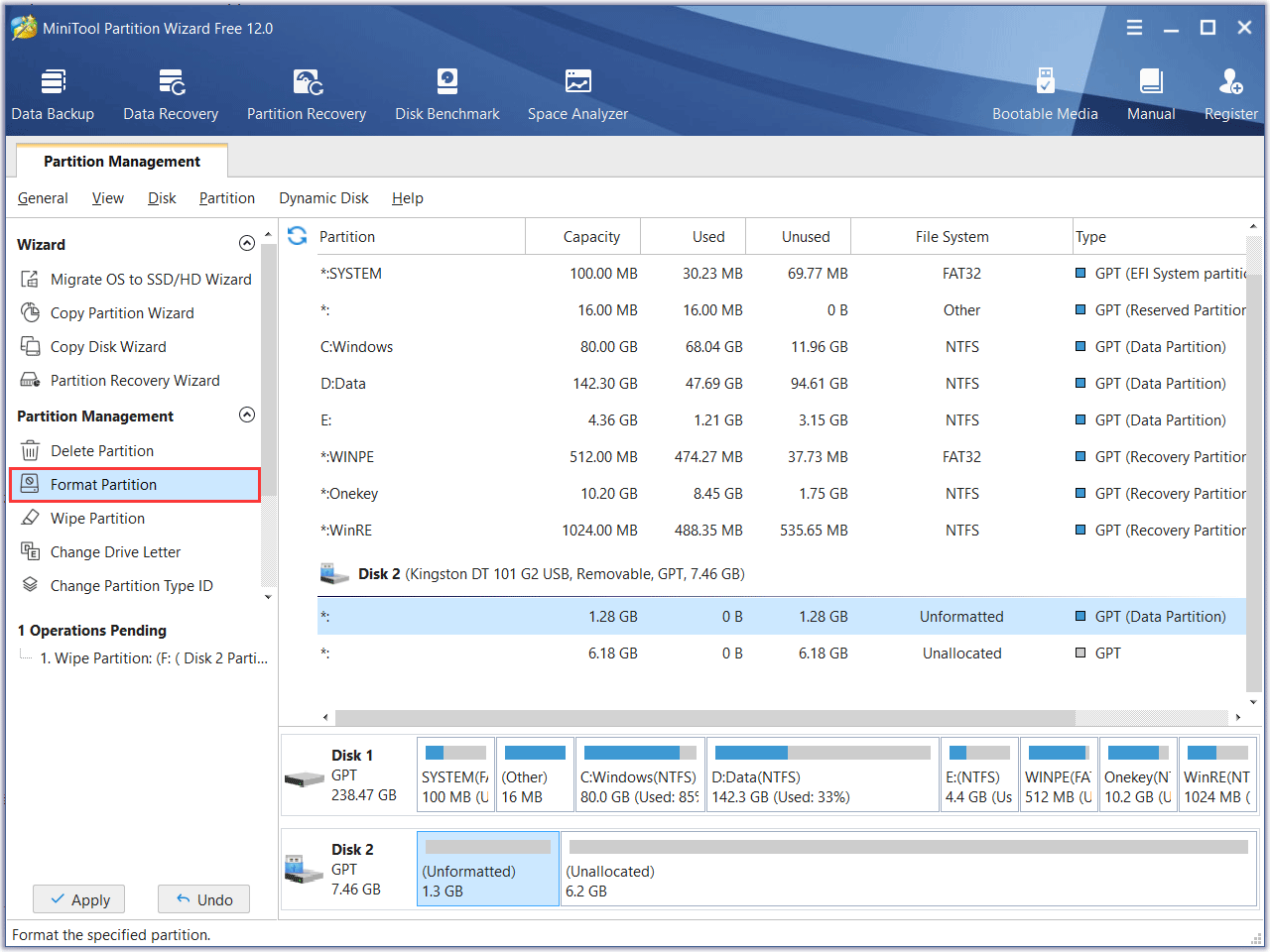Click the D:Data(NTFS) block in disk map
Image resolution: width=1270 pixels, height=952 pixels.
tap(823, 774)
